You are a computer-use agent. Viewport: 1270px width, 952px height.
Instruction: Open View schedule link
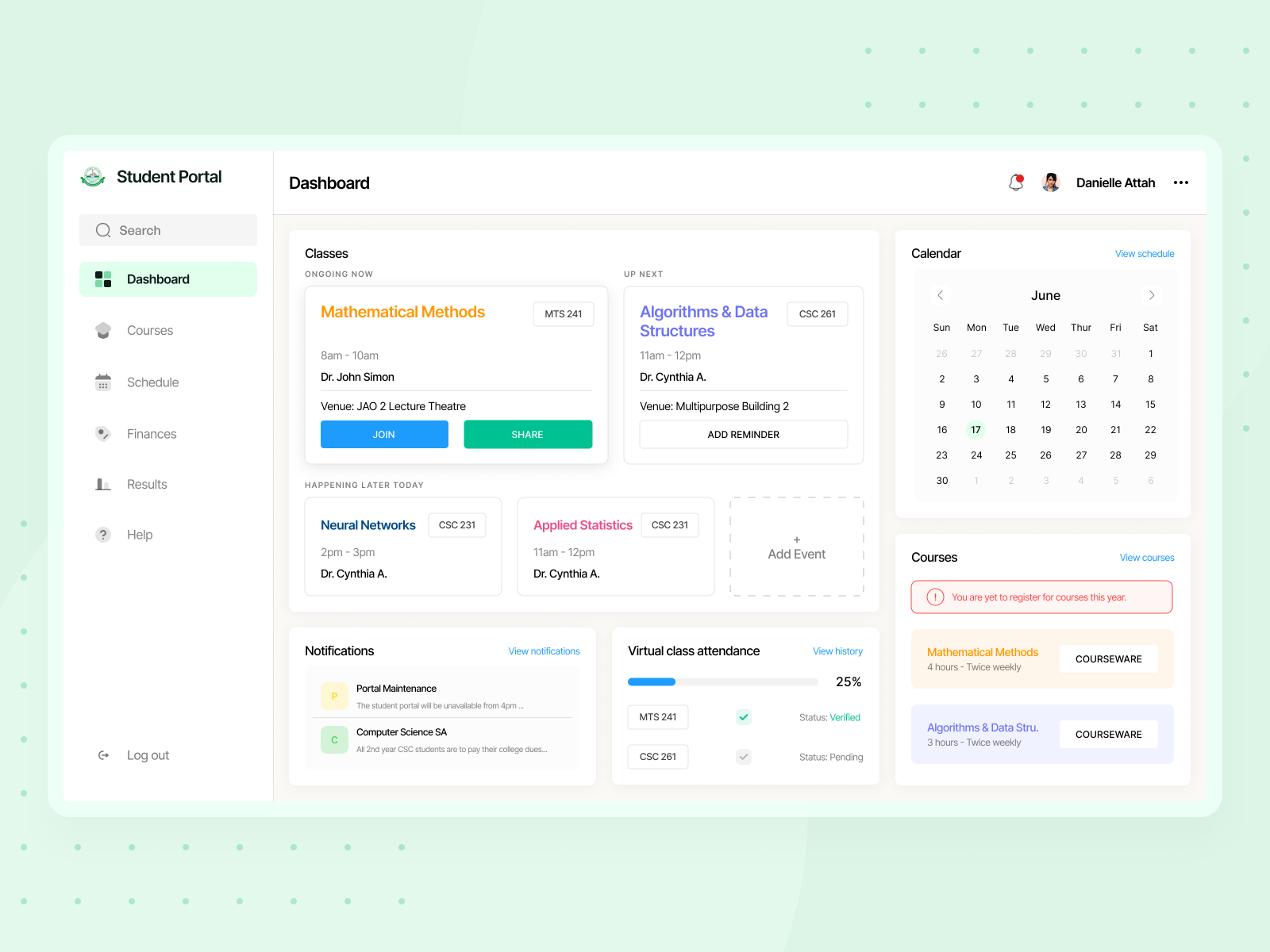pos(1144,253)
